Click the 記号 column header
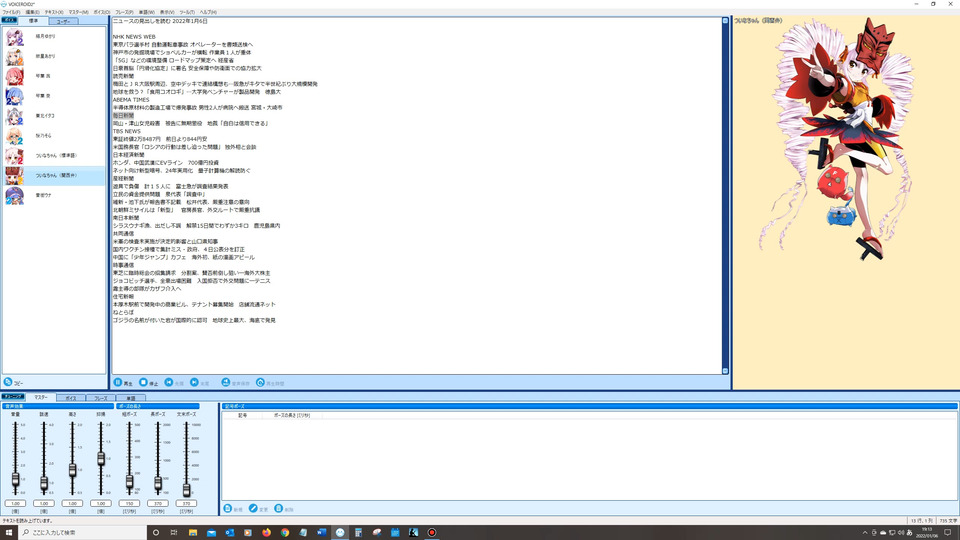Viewport: 960px width, 540px height. (x=242, y=415)
